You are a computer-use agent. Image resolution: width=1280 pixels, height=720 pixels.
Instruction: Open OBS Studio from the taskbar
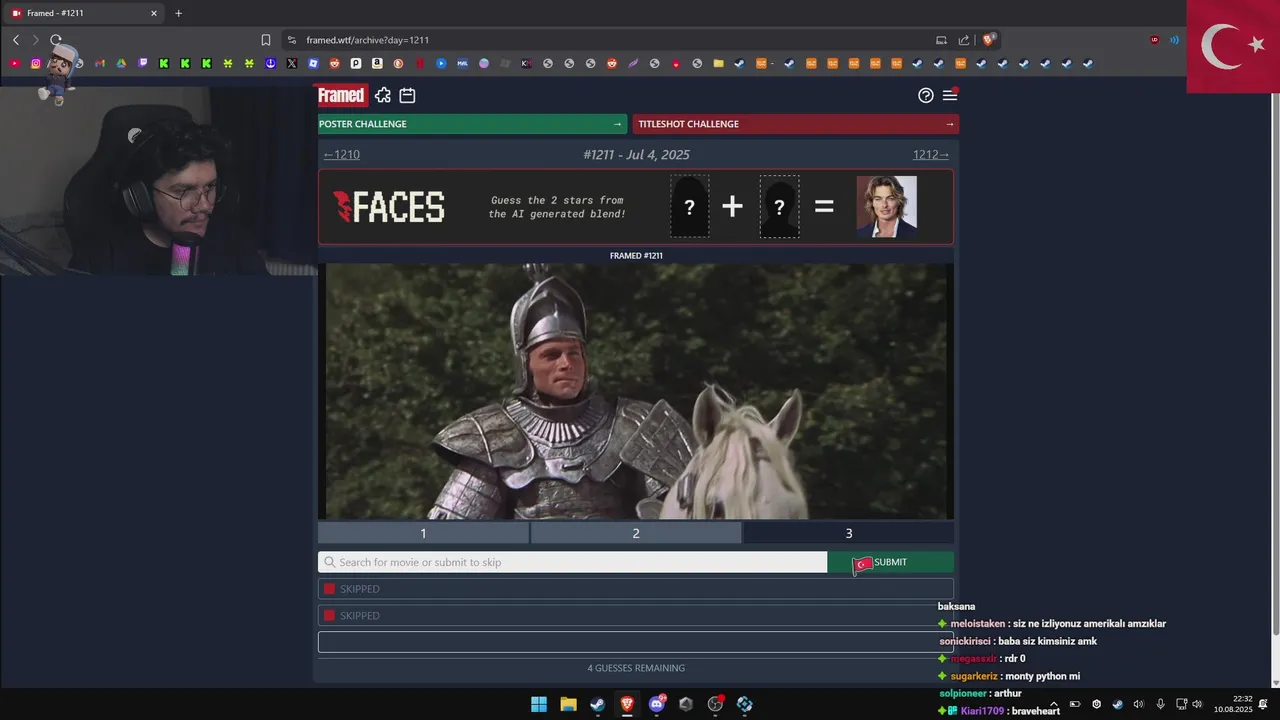715,704
